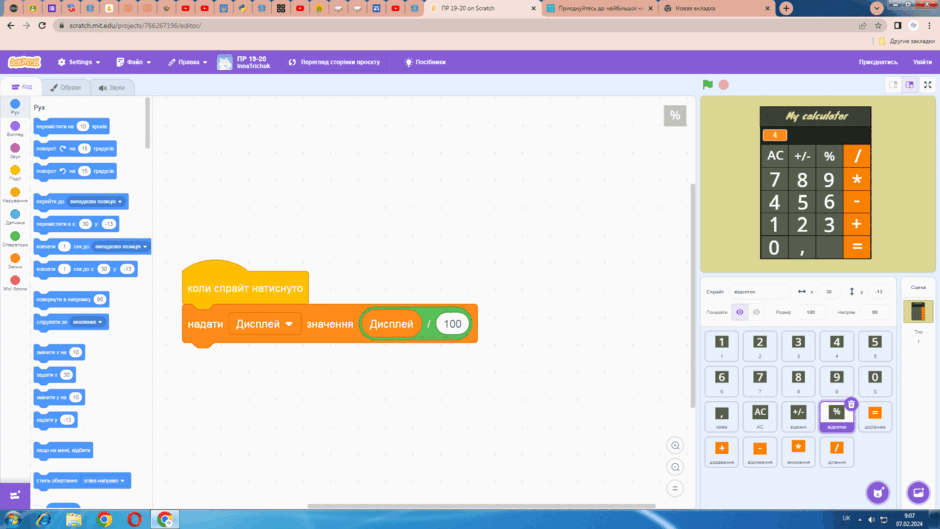Show the sprite using the eye toggle
The width and height of the screenshot is (940, 529).
point(740,312)
